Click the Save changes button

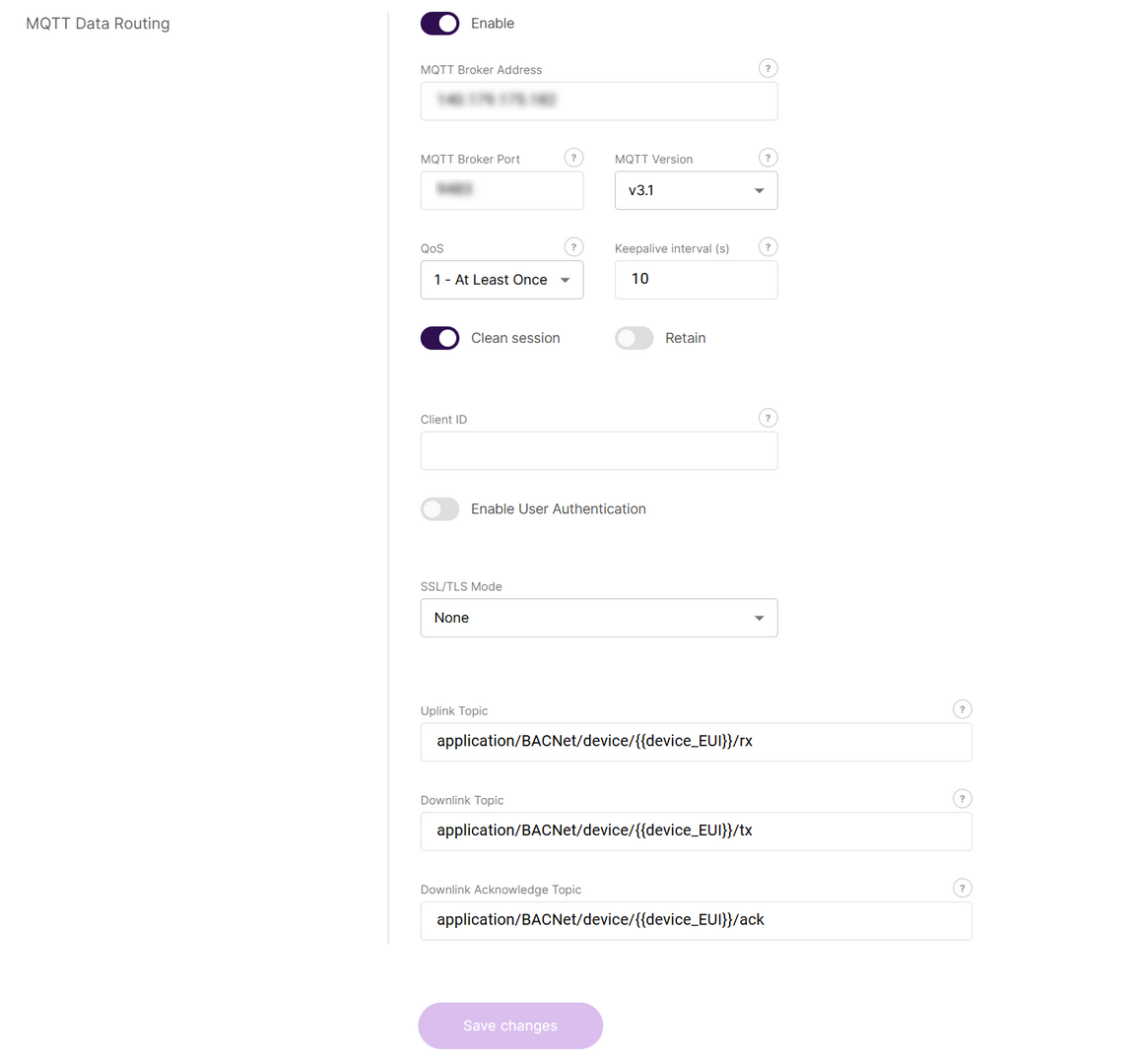(x=509, y=1026)
